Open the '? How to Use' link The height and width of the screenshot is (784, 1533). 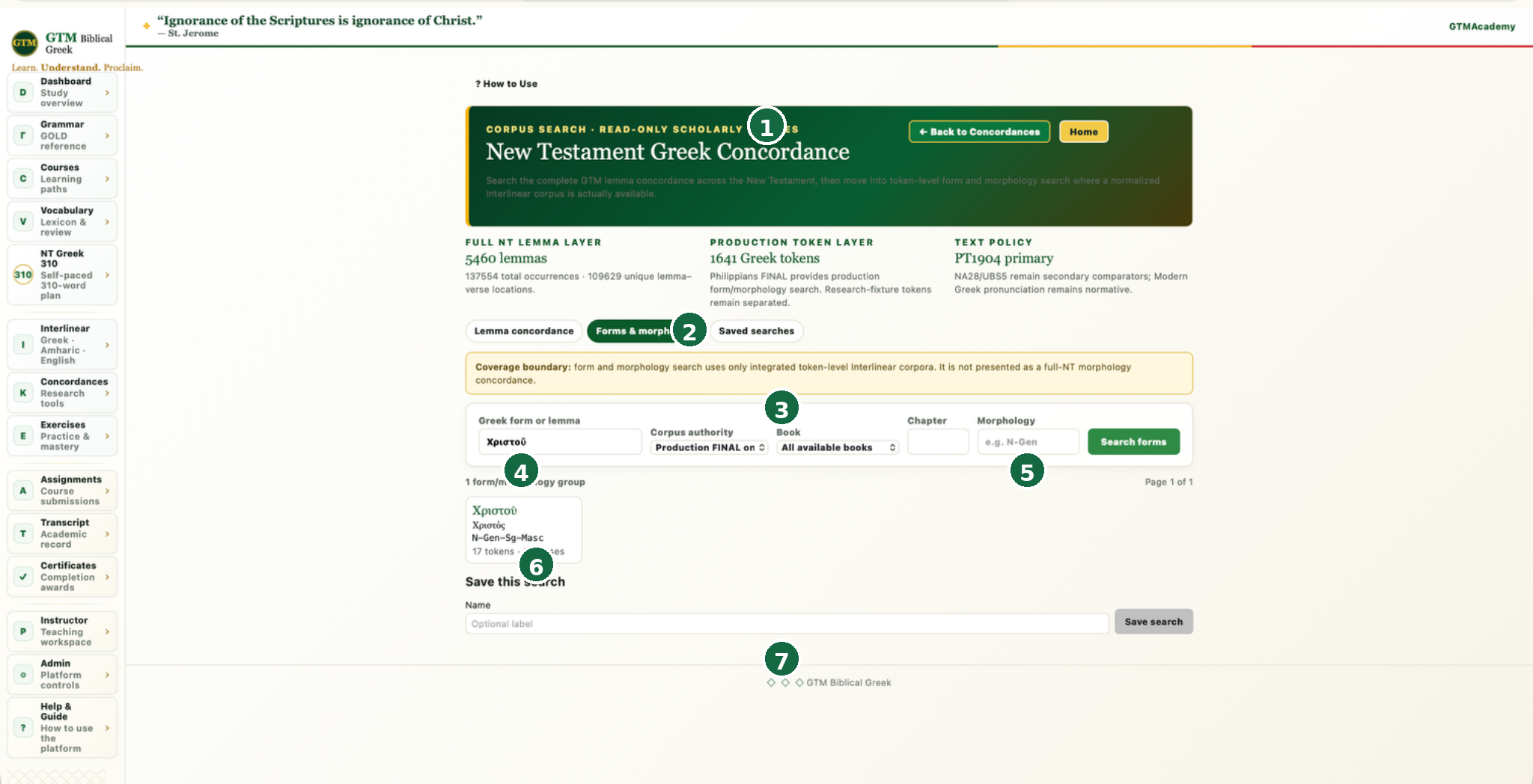click(x=506, y=84)
